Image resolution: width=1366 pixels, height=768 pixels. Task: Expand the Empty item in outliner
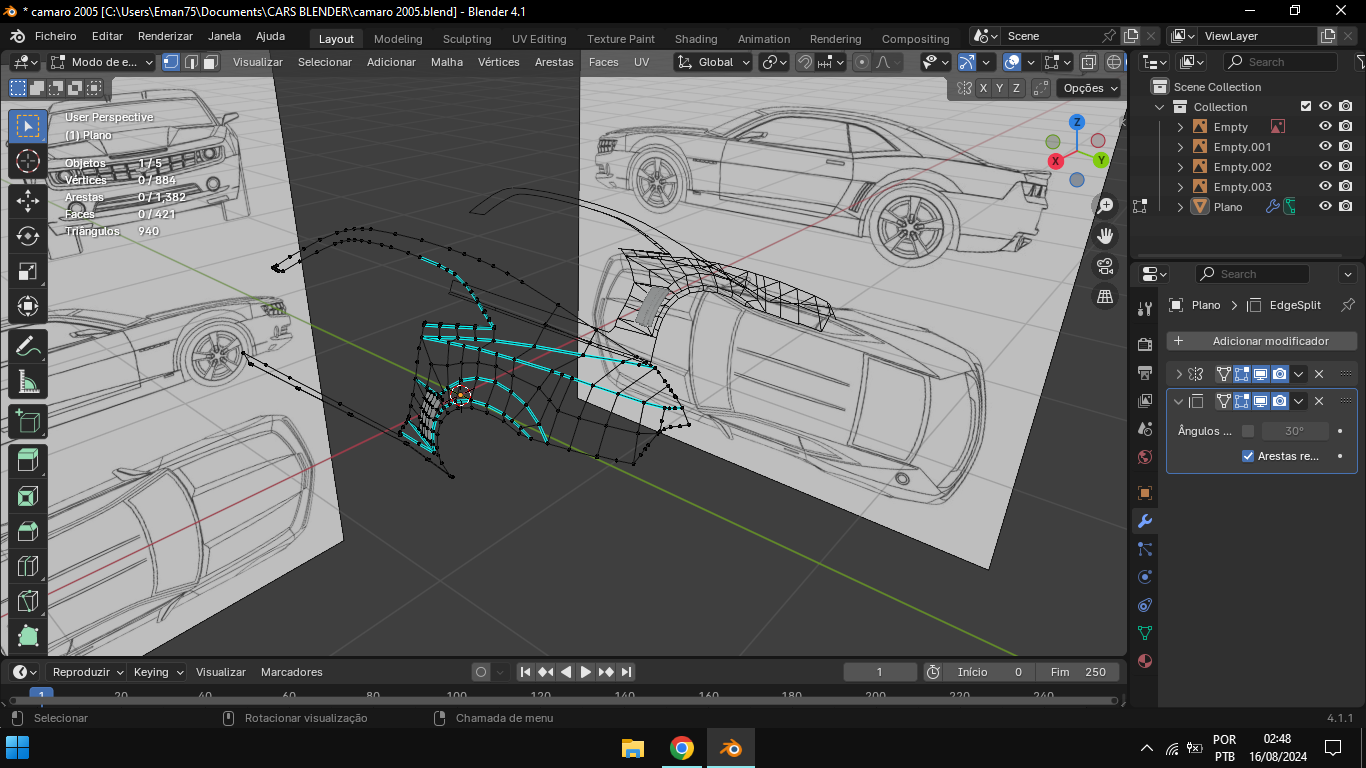[1180, 127]
